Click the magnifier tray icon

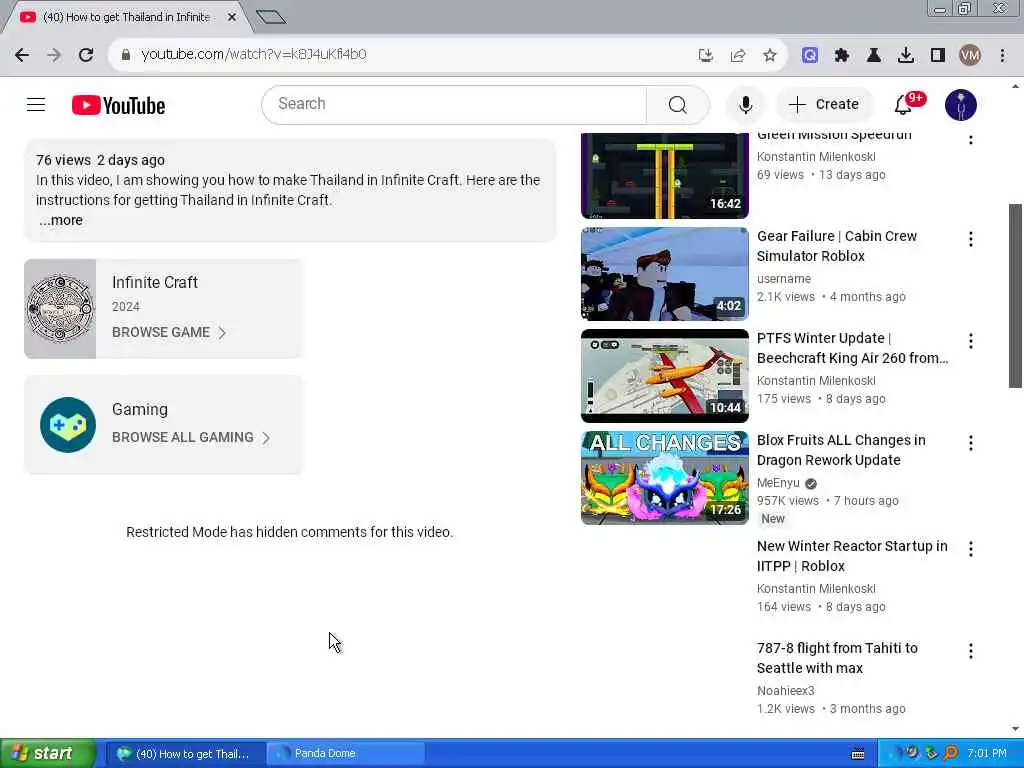pos(951,754)
